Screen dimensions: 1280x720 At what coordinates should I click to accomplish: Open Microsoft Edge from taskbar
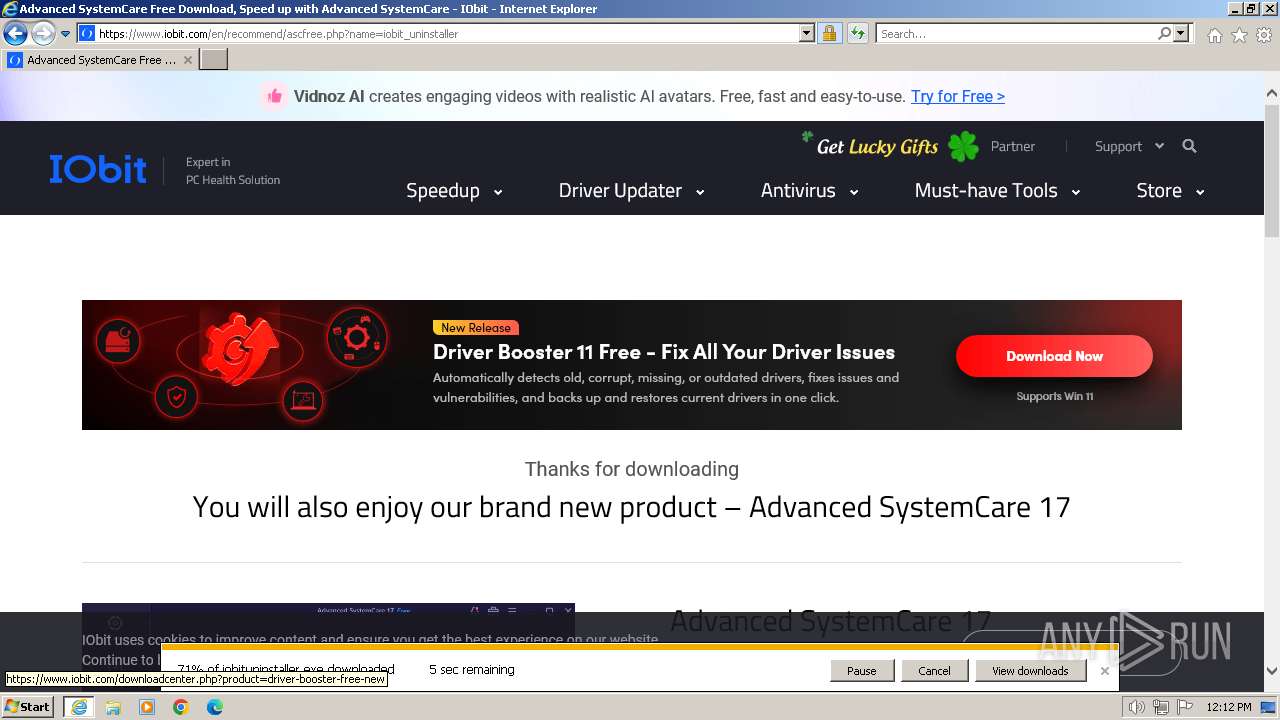[x=215, y=707]
